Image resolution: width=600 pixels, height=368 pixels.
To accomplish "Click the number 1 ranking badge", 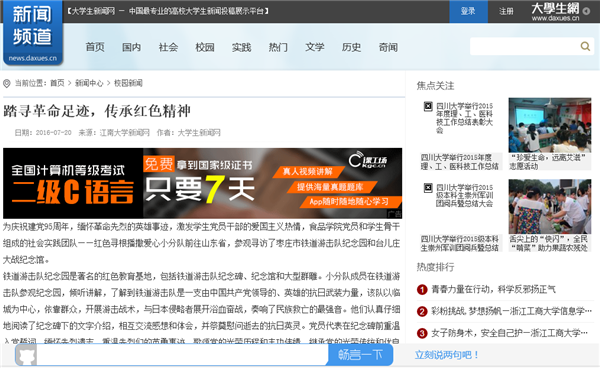I will [x=422, y=290].
